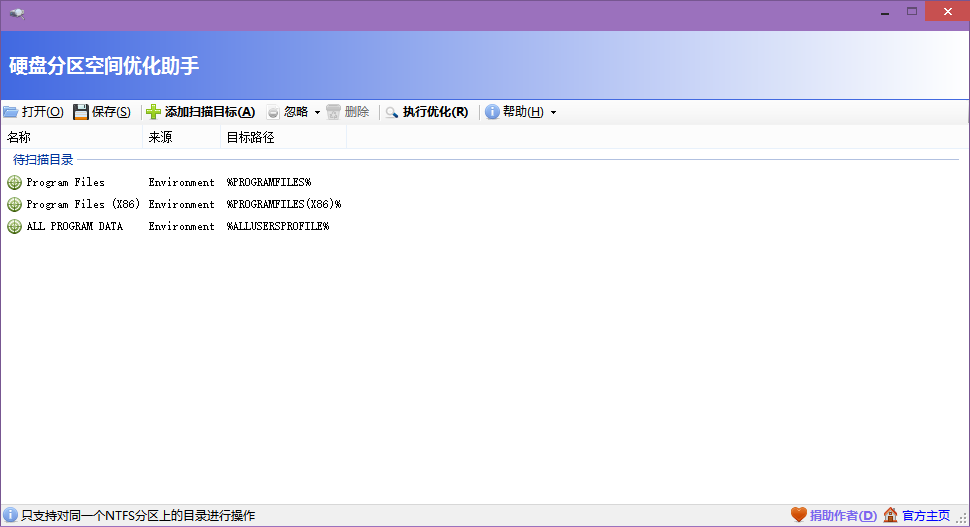970x527 pixels.
Task: Click the house homepage icon
Action: (x=890, y=515)
